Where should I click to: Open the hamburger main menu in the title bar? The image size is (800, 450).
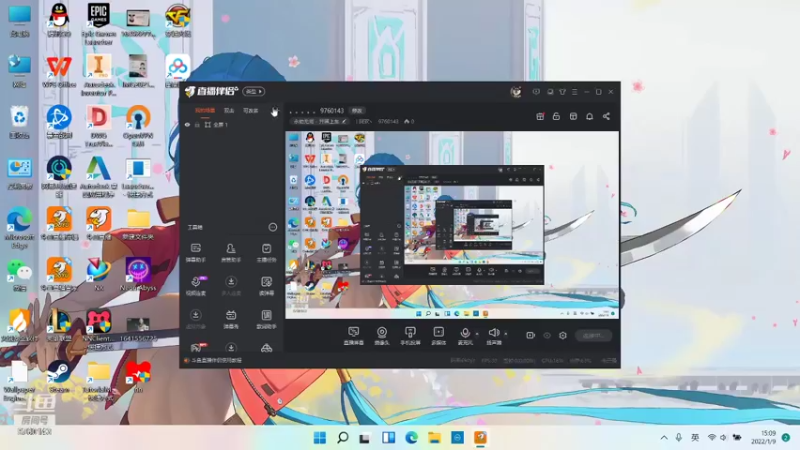(x=574, y=92)
